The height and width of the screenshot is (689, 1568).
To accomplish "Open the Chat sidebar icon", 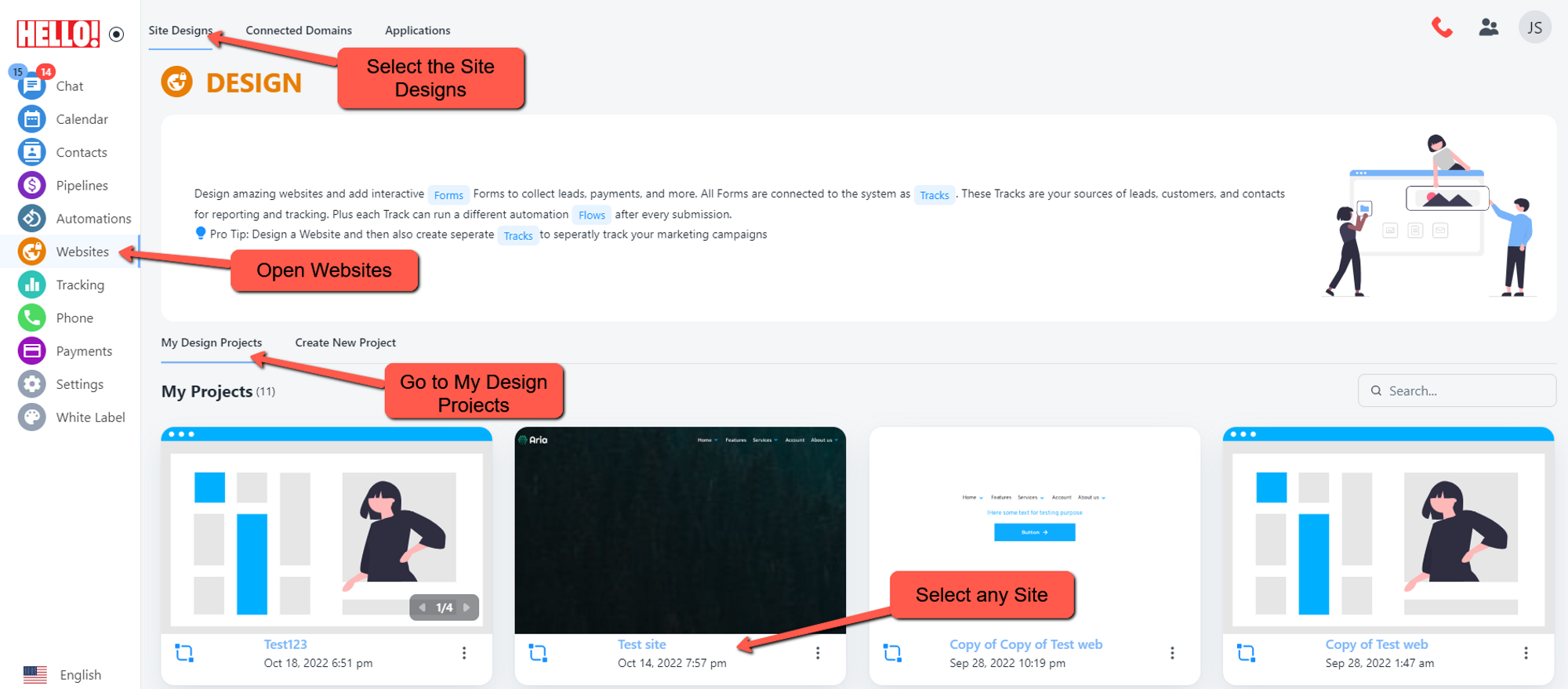I will coord(31,85).
